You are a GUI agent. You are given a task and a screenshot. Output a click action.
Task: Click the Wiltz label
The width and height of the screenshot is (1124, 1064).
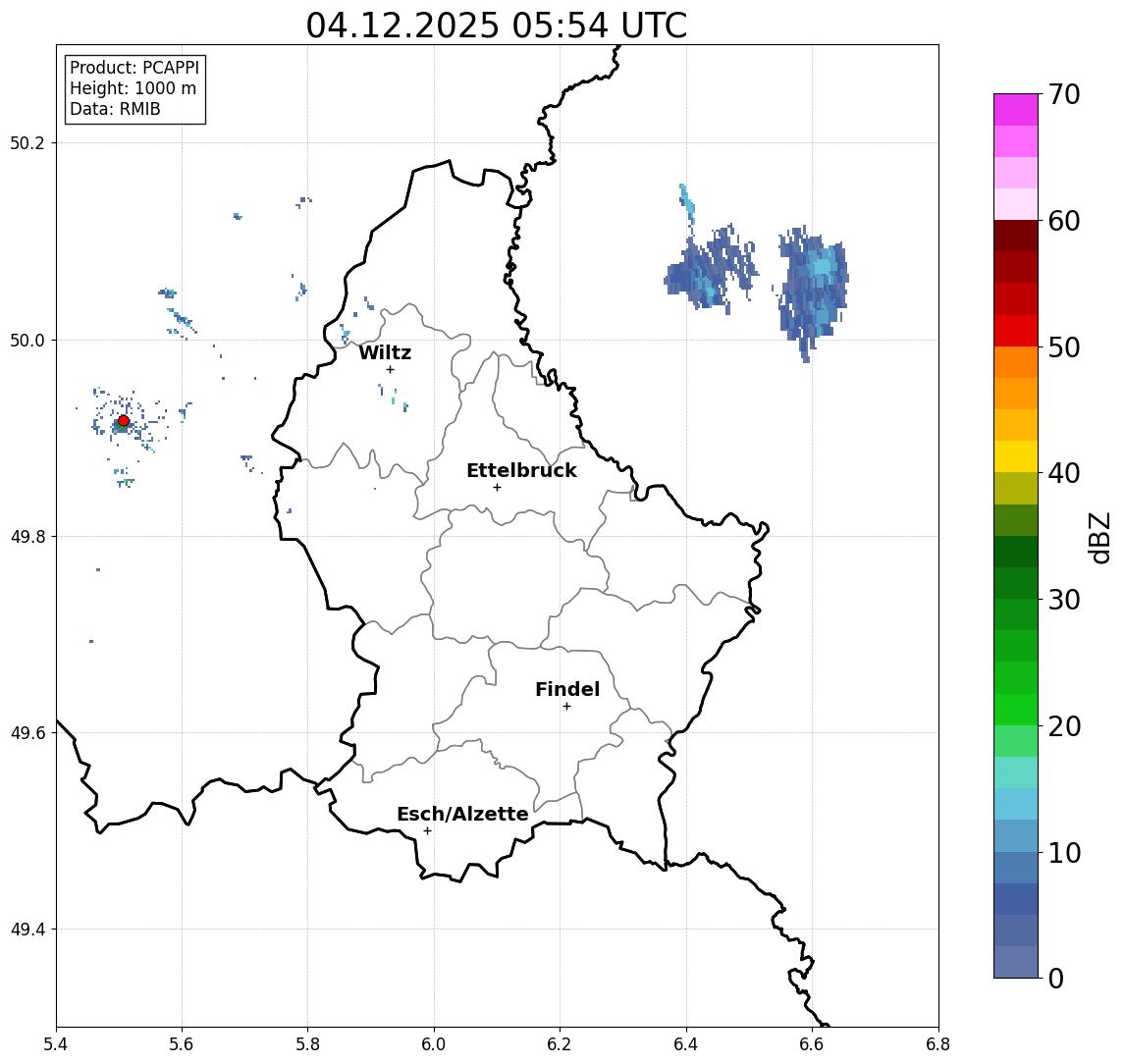(x=385, y=352)
